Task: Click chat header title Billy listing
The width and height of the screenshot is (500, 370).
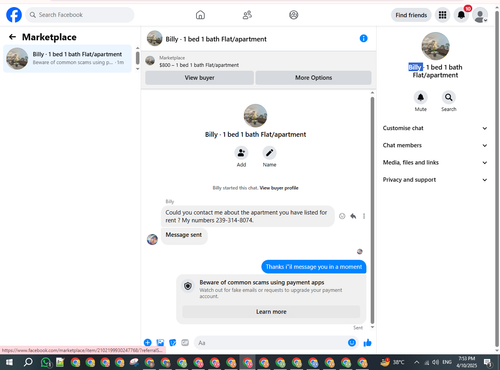Action: click(x=216, y=39)
